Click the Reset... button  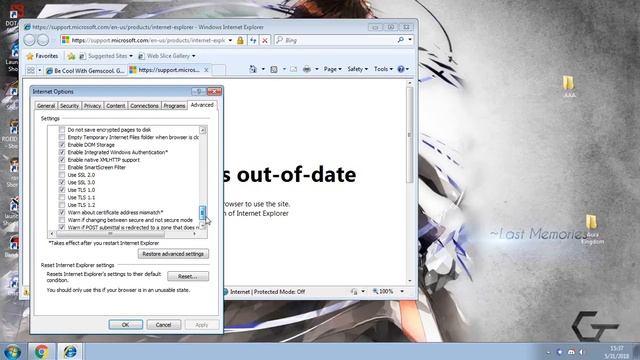coord(188,276)
